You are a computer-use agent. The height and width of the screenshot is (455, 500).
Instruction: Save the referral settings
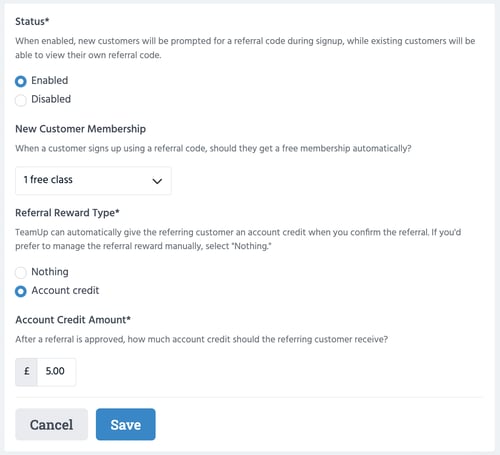[x=126, y=424]
